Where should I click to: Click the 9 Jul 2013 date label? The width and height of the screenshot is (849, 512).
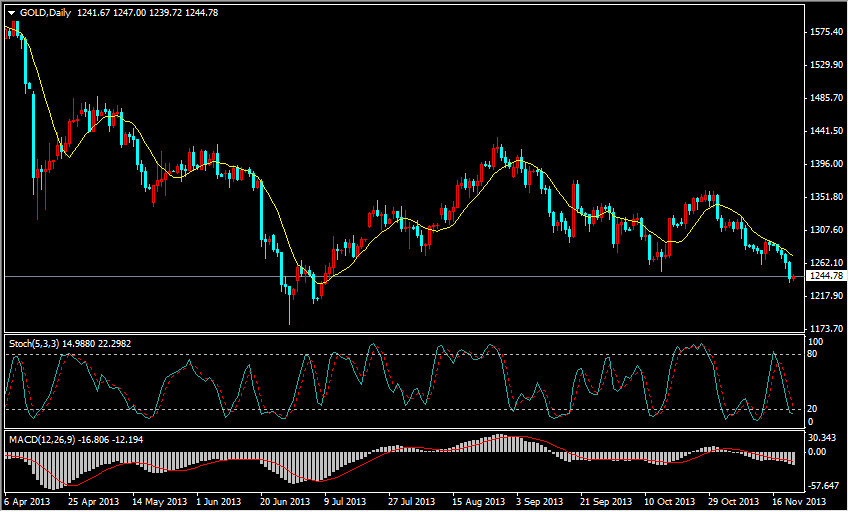click(345, 502)
